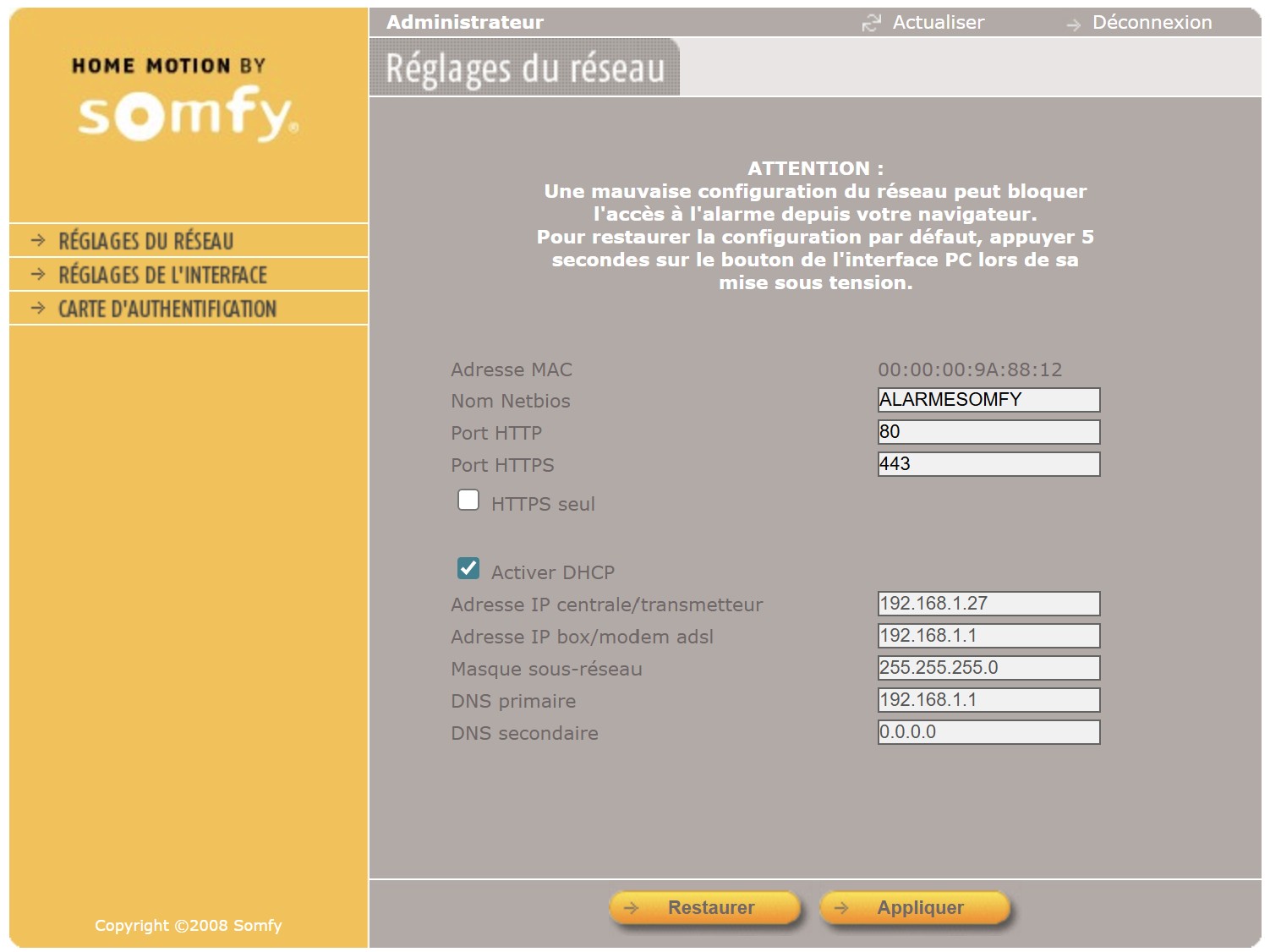Focus the Nom Netbios text field
Screen dimensions: 1270x952
coord(988,400)
